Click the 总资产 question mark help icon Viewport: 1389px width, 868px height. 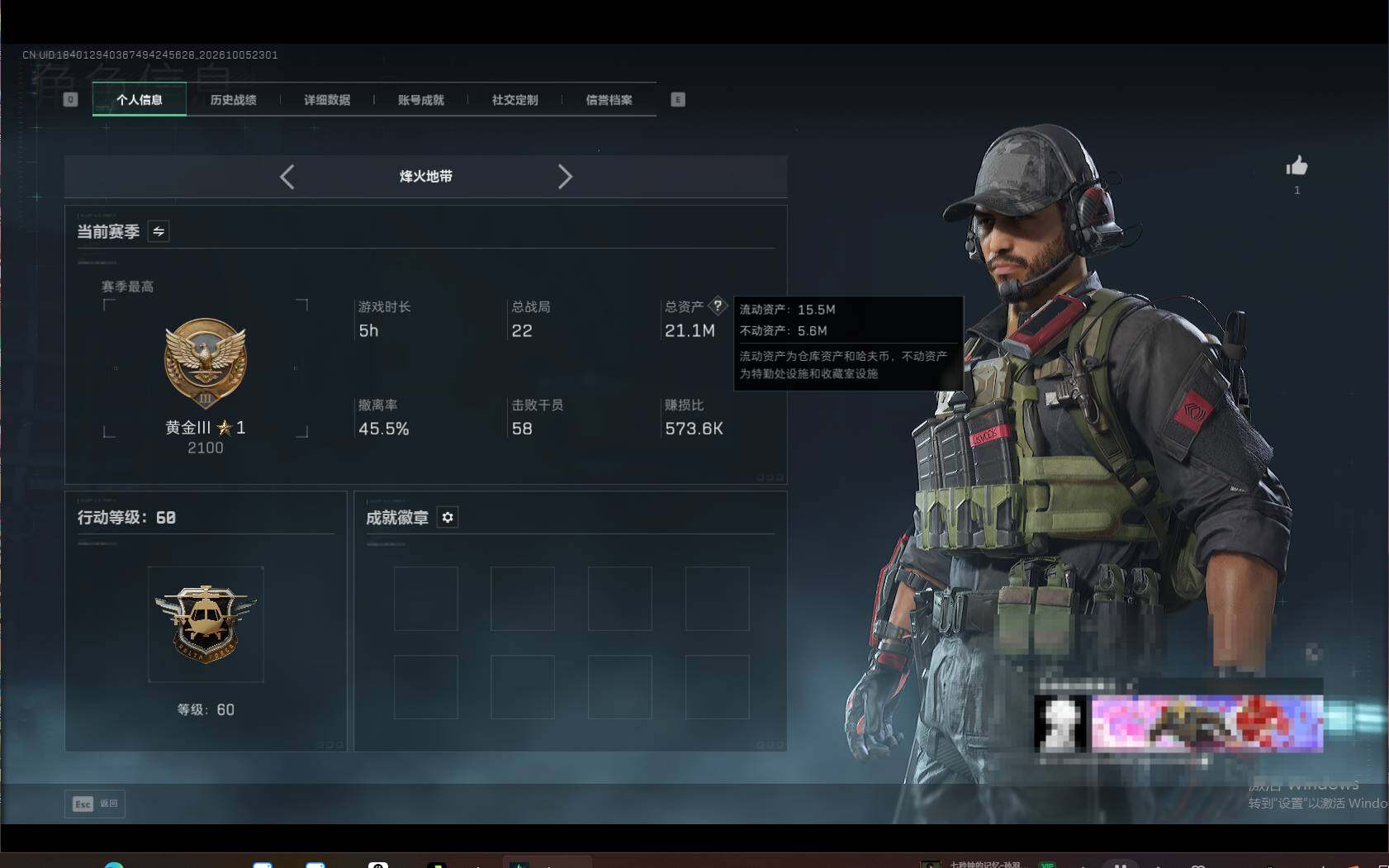[x=718, y=306]
